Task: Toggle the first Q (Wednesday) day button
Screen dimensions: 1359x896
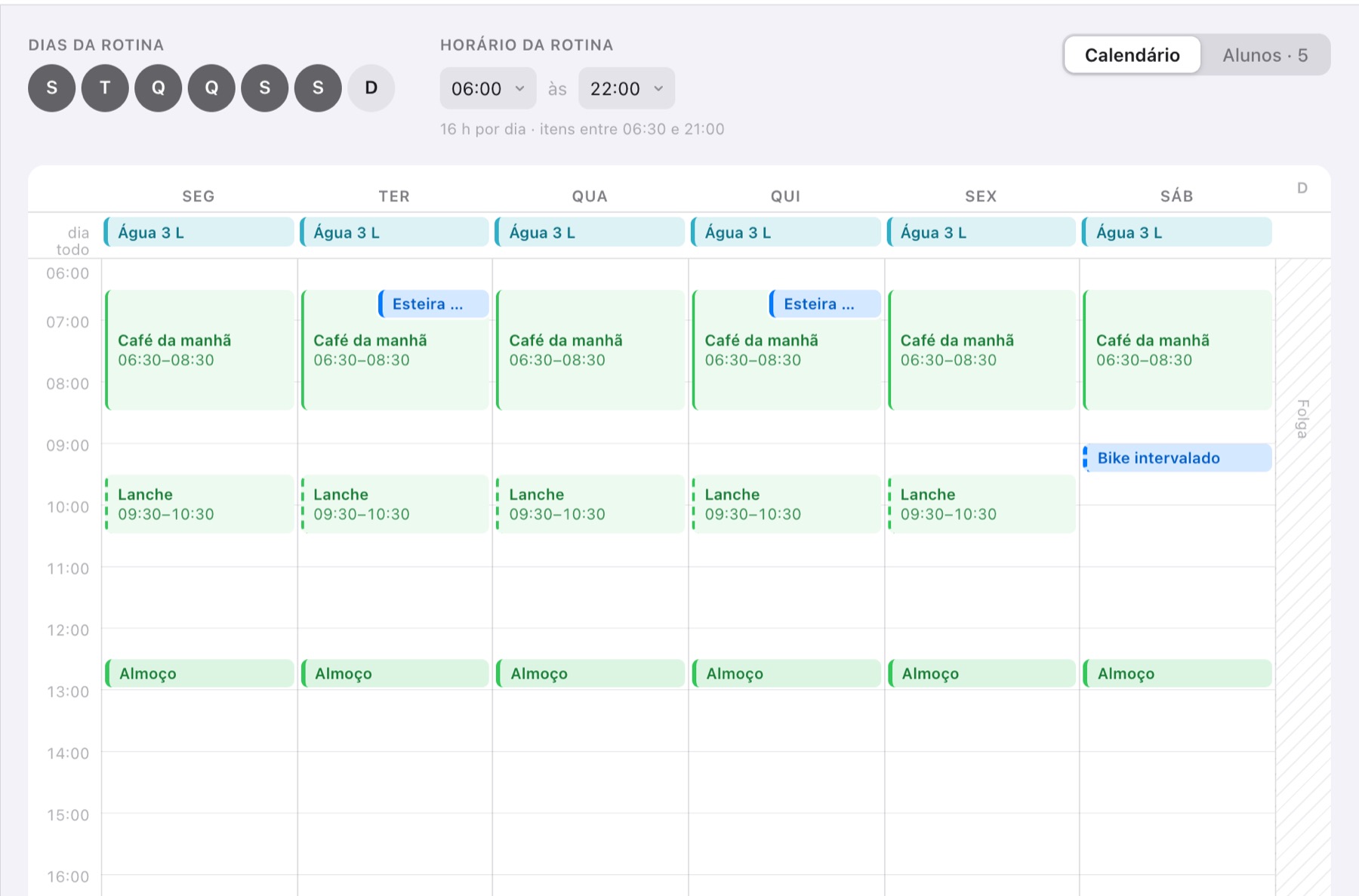Action: pyautogui.click(x=159, y=88)
